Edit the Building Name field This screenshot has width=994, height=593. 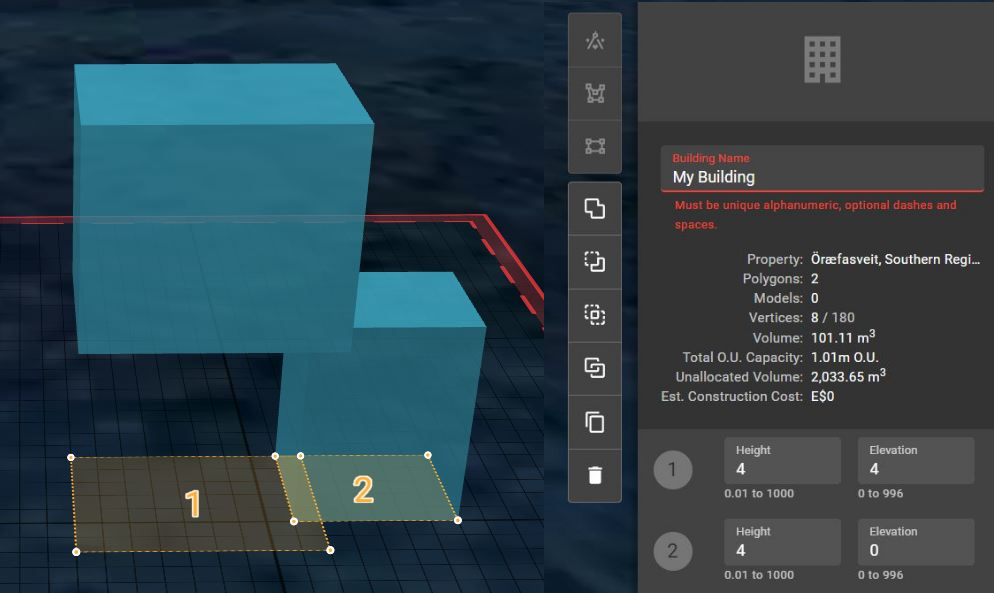click(822, 169)
